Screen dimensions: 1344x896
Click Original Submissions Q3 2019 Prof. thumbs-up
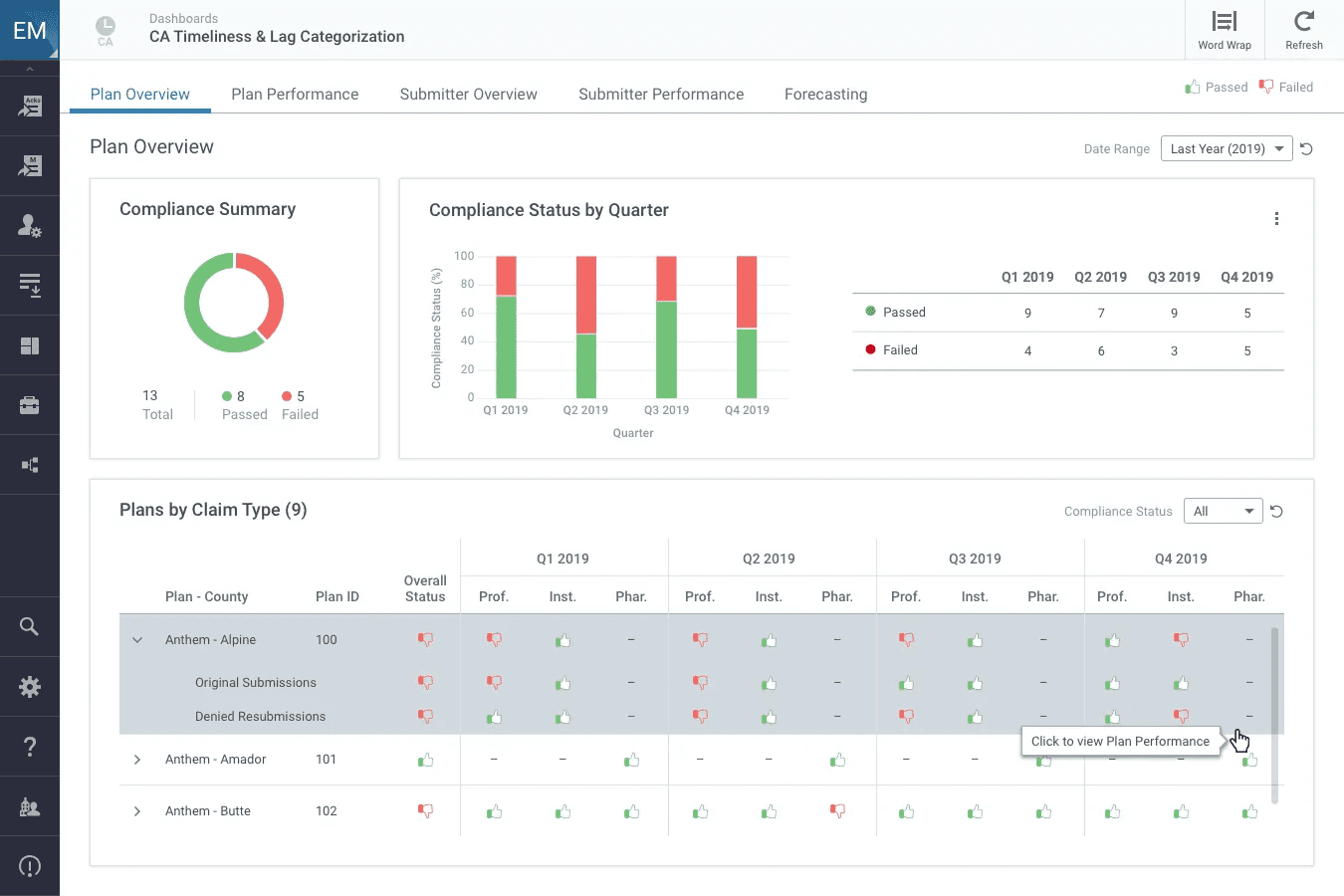click(906, 683)
